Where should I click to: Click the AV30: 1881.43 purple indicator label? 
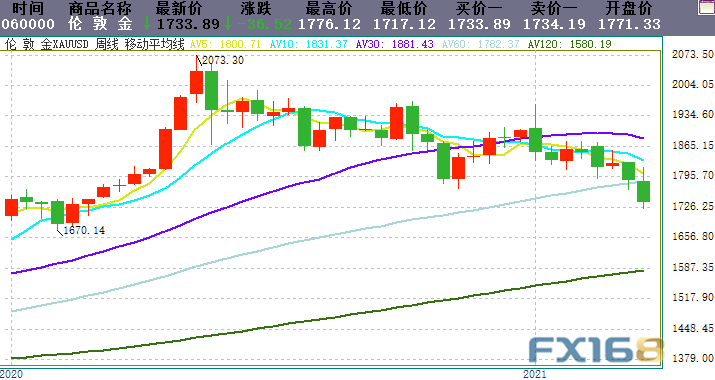(394, 44)
